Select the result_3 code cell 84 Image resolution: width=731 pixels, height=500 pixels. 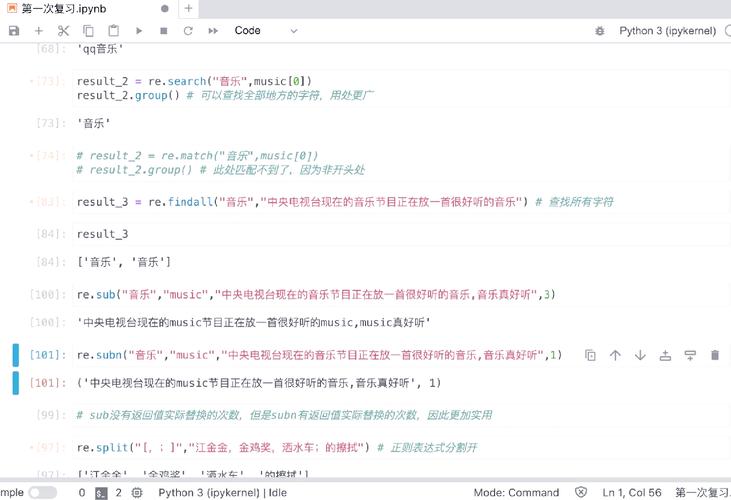coord(401,234)
